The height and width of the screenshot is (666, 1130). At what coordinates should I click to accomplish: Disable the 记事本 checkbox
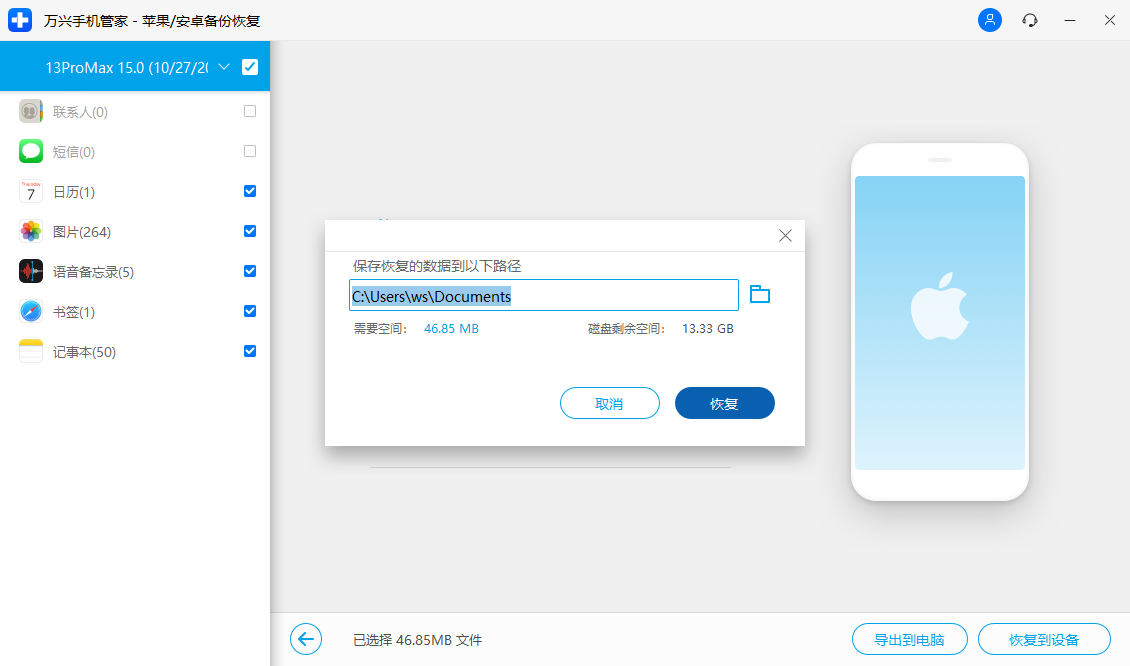[x=249, y=351]
